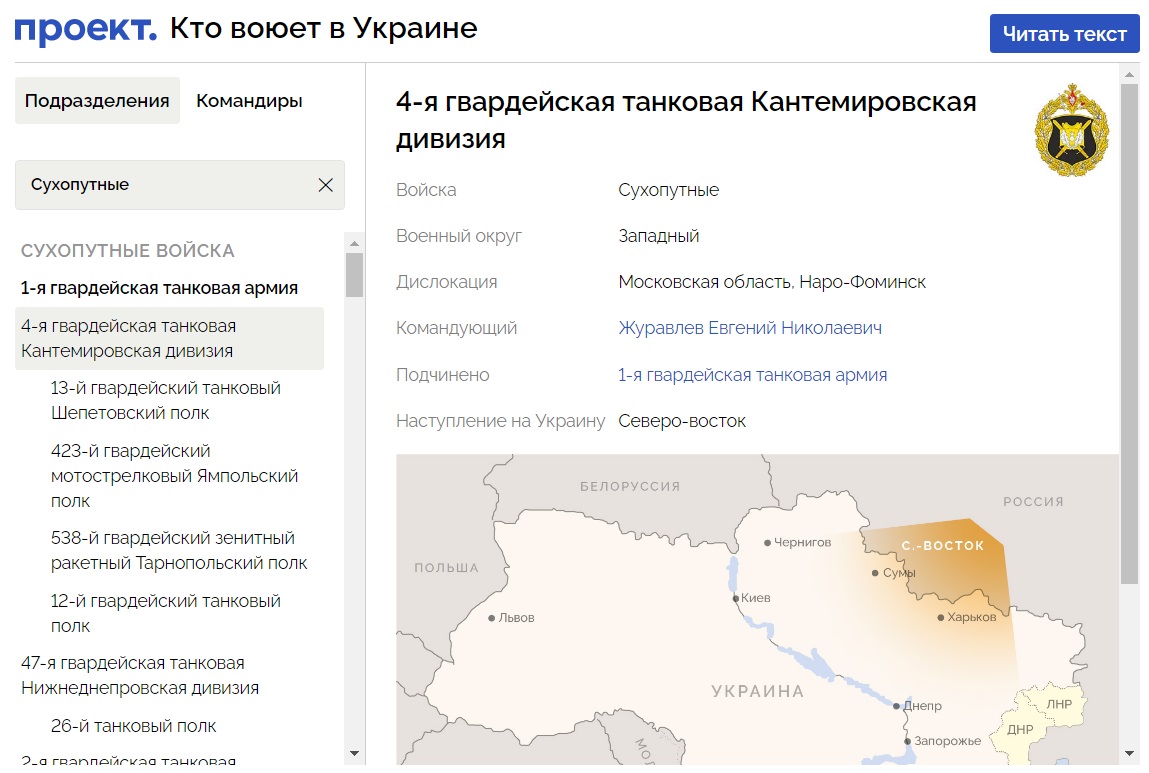Switch to the Командиры tab
Viewport: 1149px width, 773px height.
(247, 100)
